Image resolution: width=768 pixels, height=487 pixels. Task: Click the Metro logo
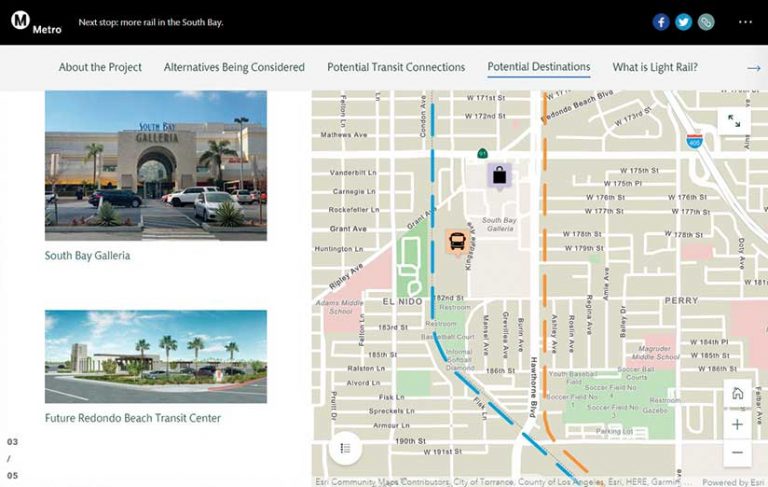pyautogui.click(x=36, y=23)
